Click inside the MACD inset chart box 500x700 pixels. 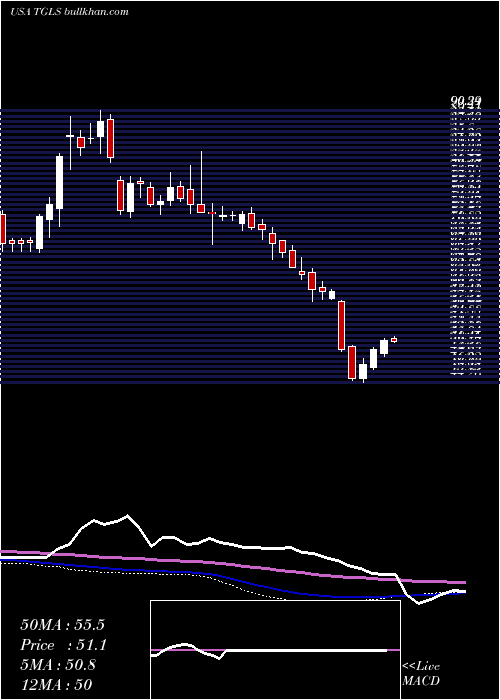275,650
